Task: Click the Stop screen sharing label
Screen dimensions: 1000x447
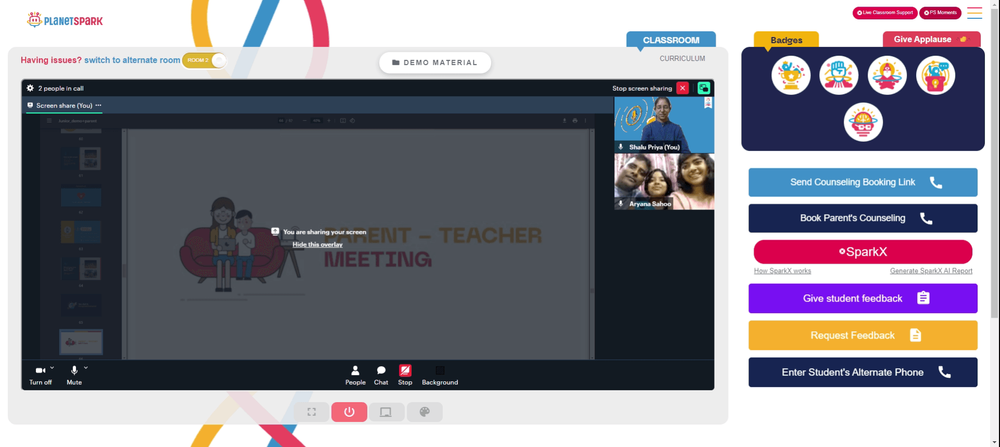Action: coord(642,89)
